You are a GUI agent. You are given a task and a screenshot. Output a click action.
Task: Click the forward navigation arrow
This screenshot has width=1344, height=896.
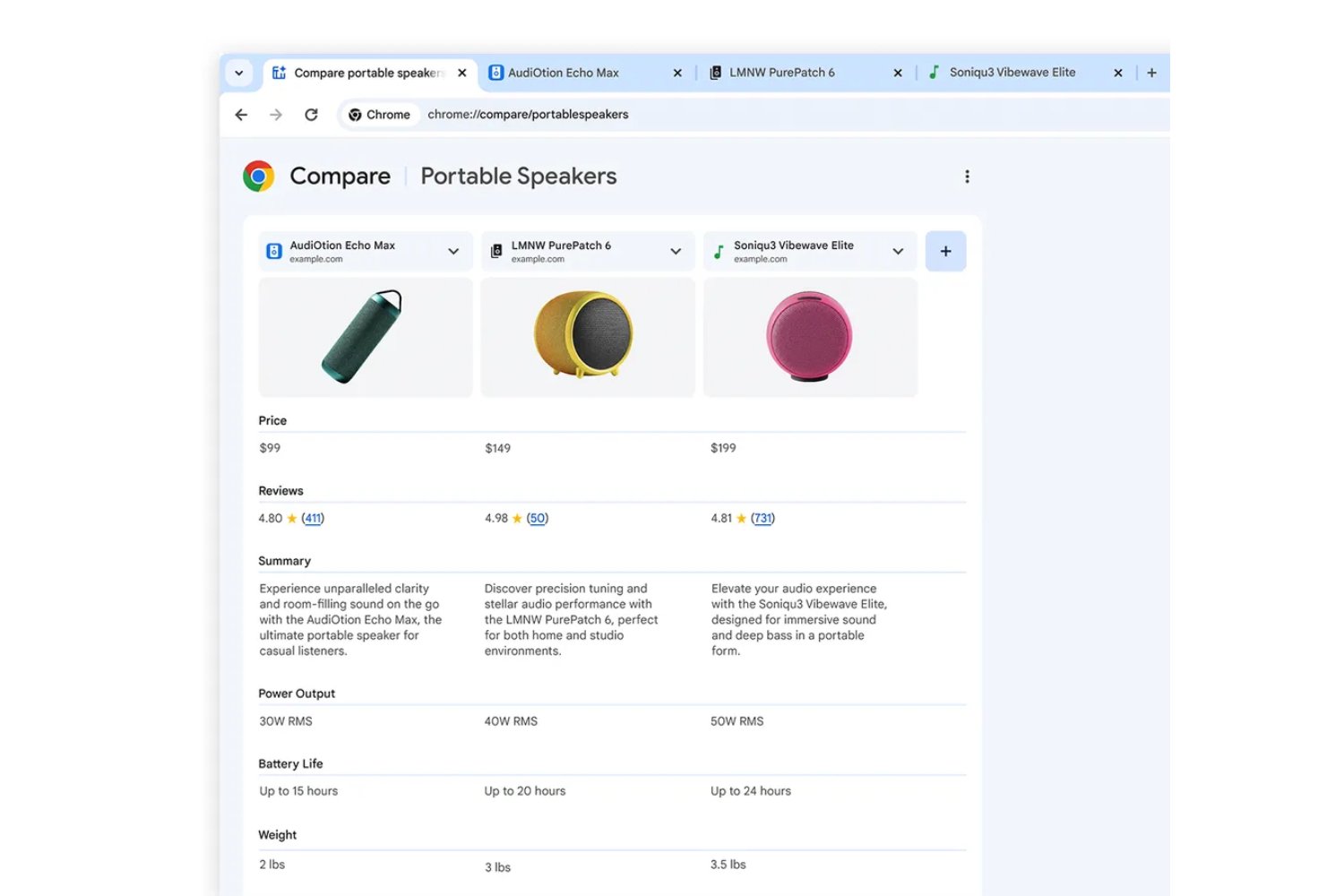click(x=275, y=115)
